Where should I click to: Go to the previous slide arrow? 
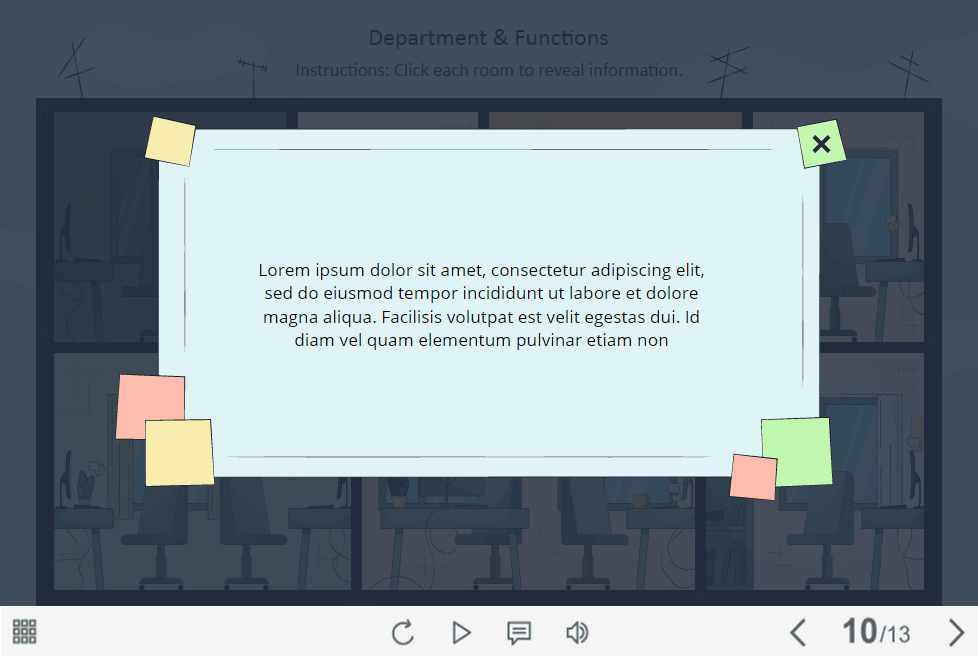coord(797,632)
